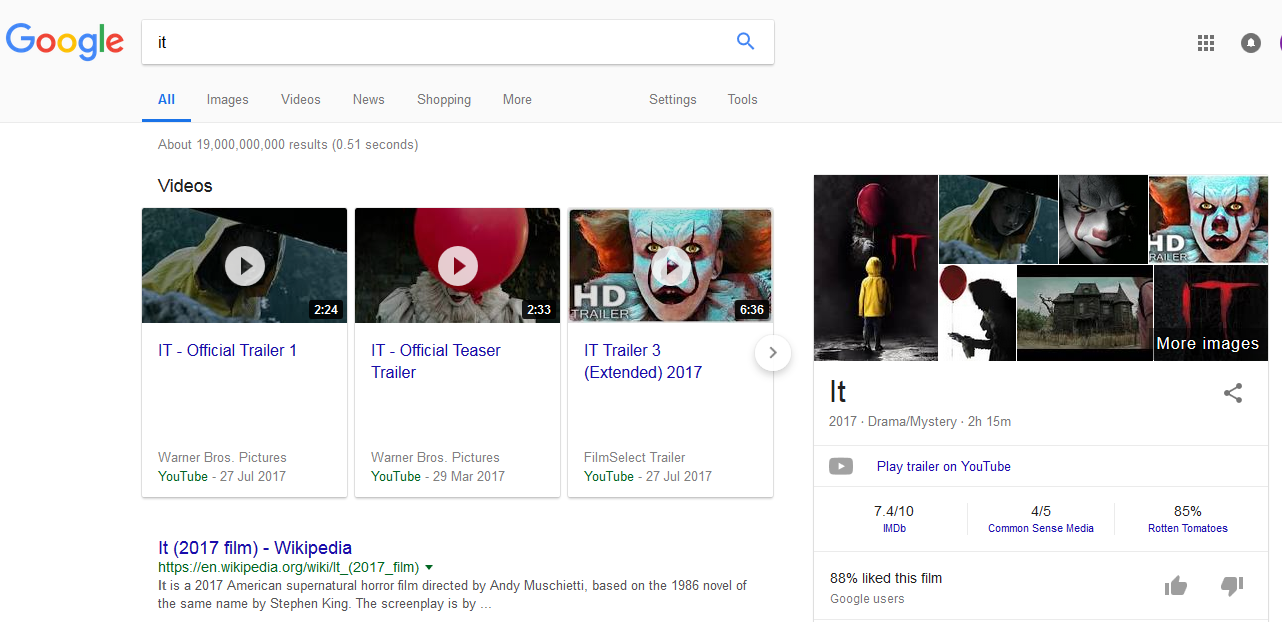The image size is (1282, 622).
Task: Click the YouTube play icon in panel
Action: [x=841, y=466]
